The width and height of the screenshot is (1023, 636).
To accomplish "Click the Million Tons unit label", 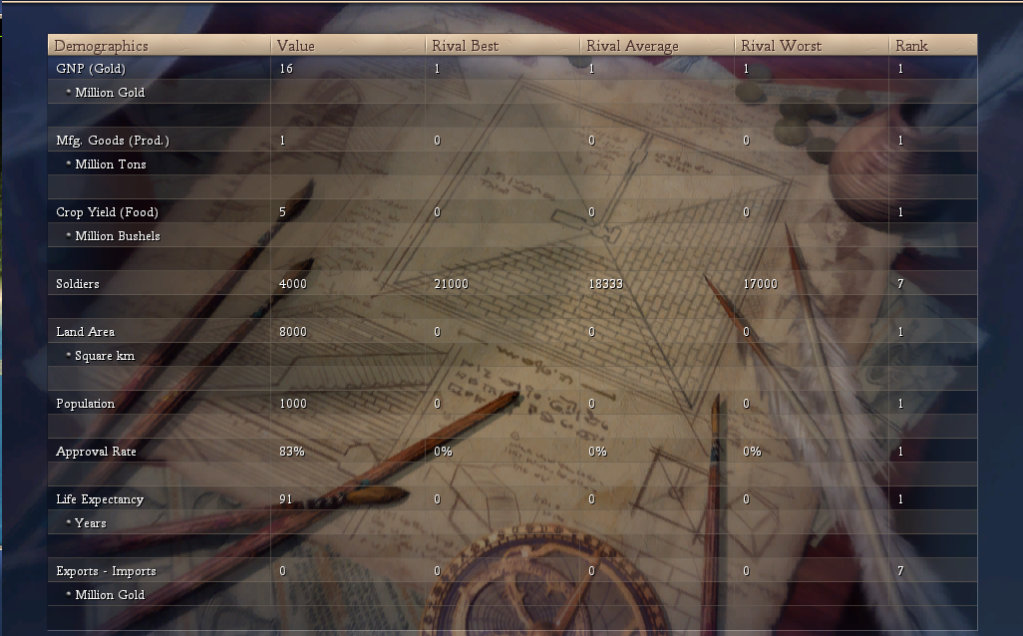I will click(x=110, y=164).
